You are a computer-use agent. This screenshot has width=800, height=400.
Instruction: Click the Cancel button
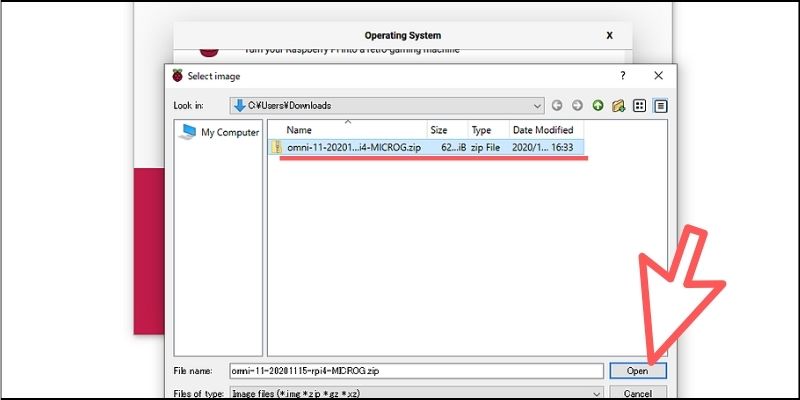click(x=638, y=394)
